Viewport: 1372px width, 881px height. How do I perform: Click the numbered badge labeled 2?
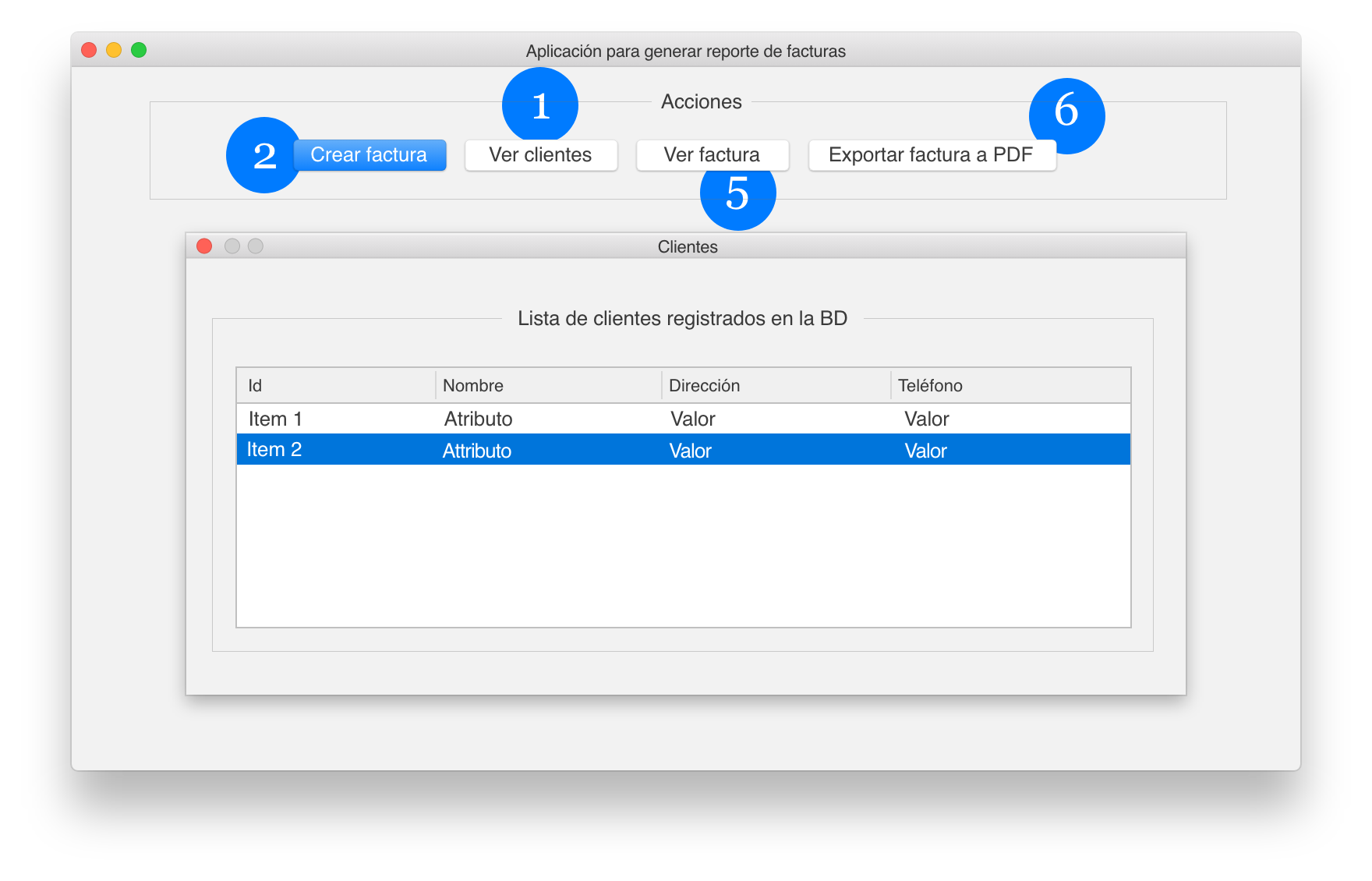pyautogui.click(x=265, y=156)
